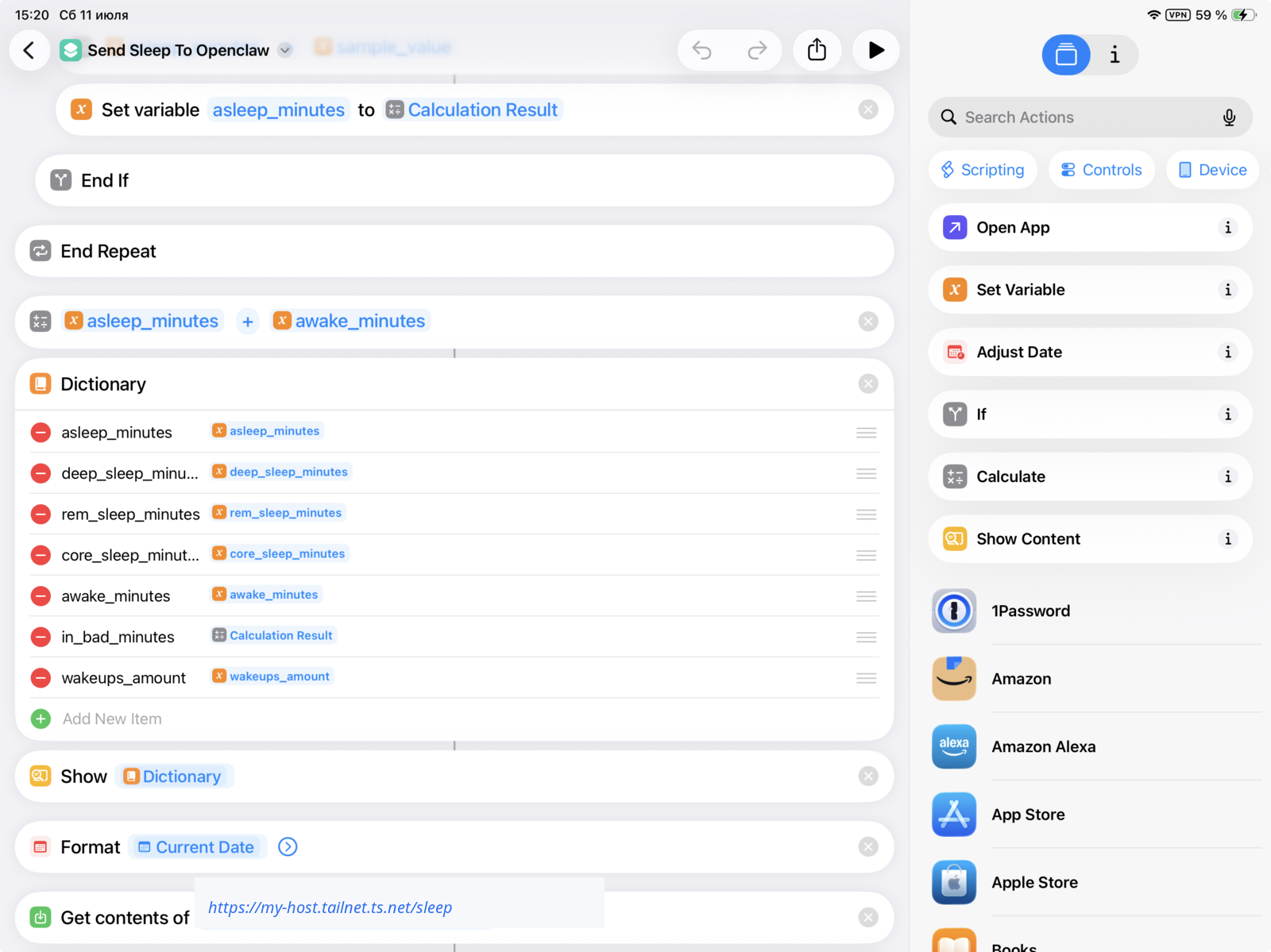Select the Current Date token
This screenshot has height=952, width=1271.
point(197,847)
